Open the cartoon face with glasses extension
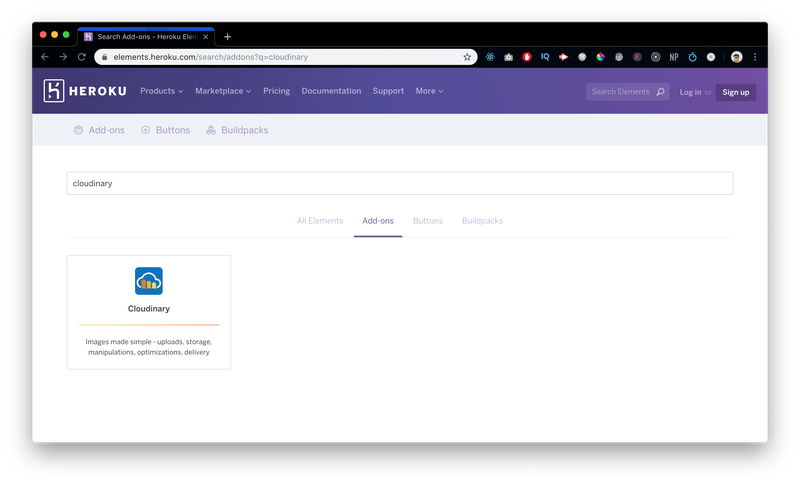The image size is (800, 485). coord(619,57)
